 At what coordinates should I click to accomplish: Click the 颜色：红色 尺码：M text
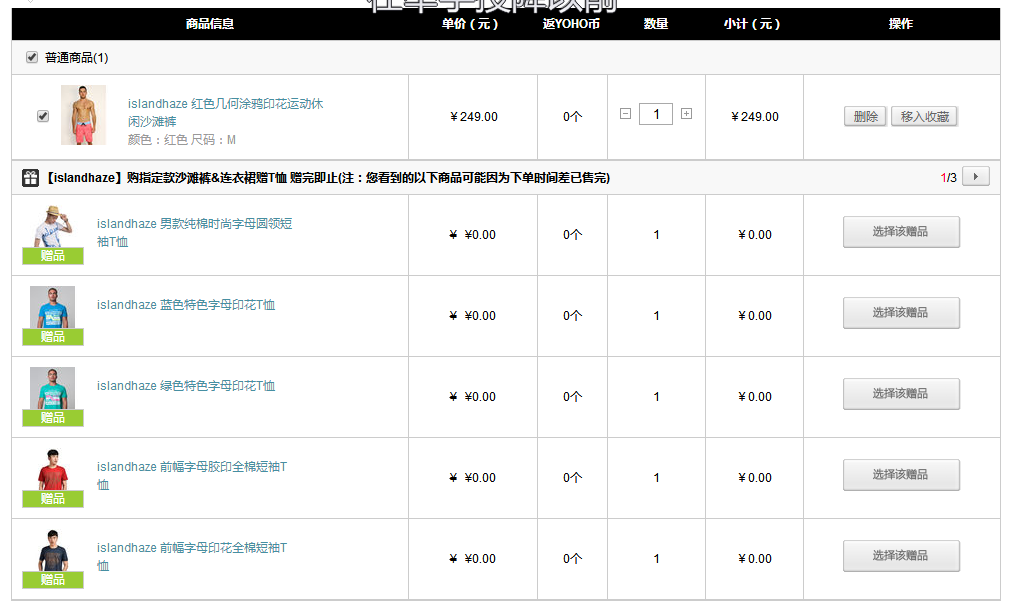(x=182, y=140)
